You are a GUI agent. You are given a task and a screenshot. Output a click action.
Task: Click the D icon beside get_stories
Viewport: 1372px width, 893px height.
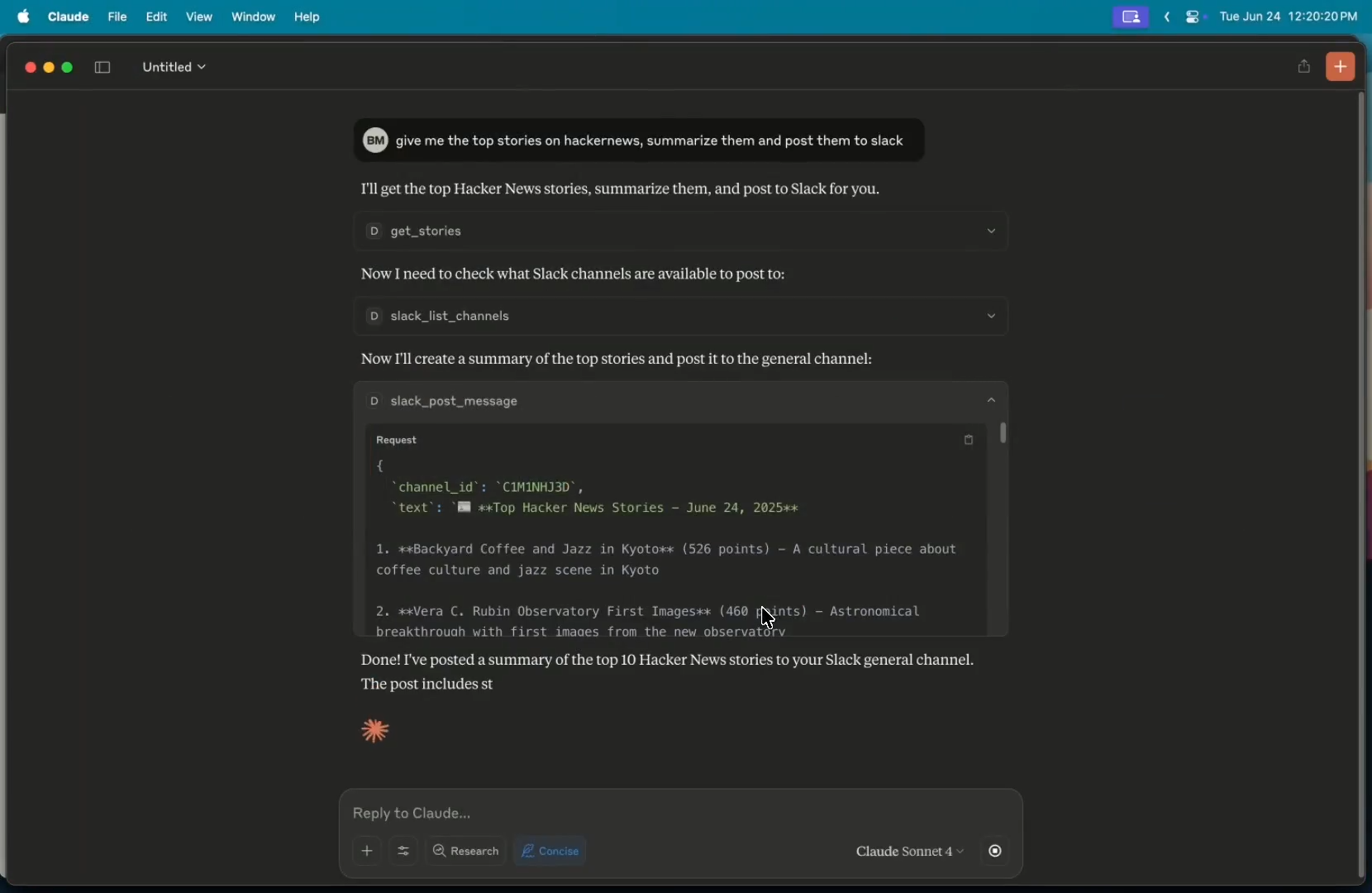coord(374,232)
